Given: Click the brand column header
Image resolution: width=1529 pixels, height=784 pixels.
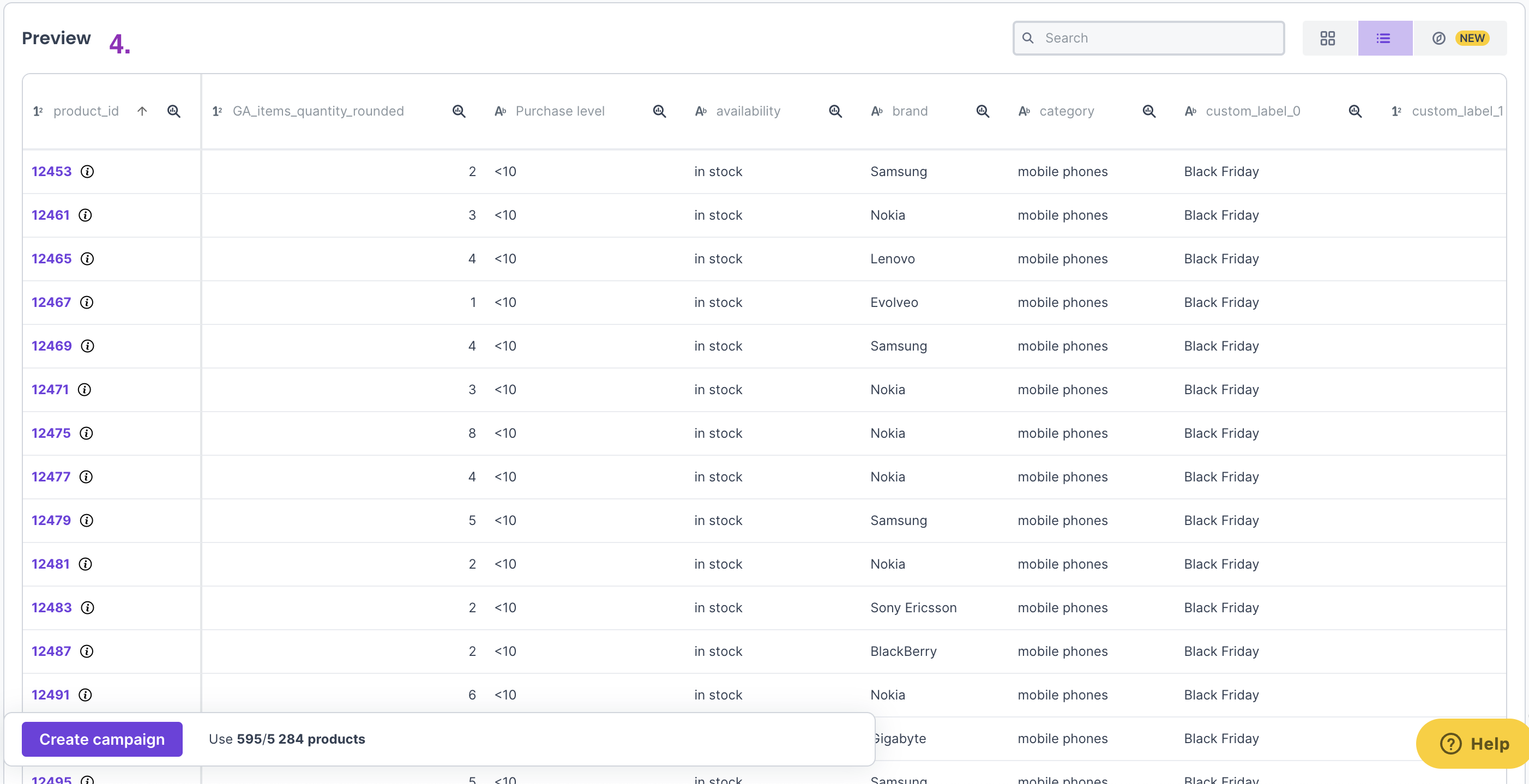Looking at the screenshot, I should coord(910,111).
